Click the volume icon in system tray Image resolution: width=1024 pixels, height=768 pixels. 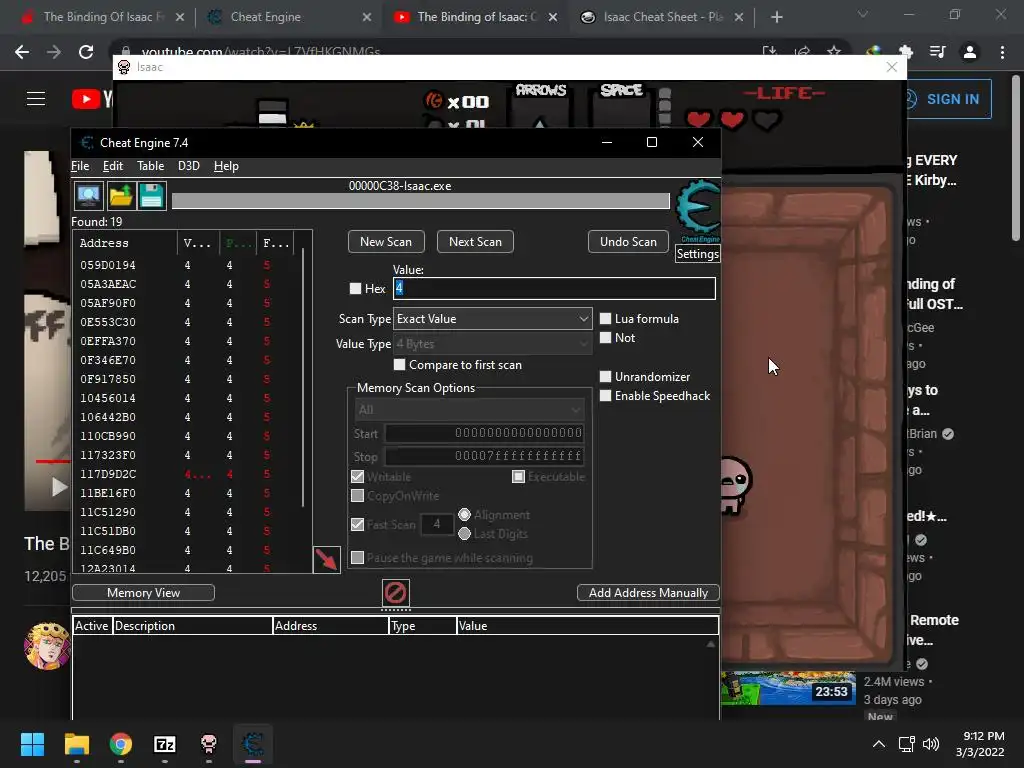click(931, 744)
